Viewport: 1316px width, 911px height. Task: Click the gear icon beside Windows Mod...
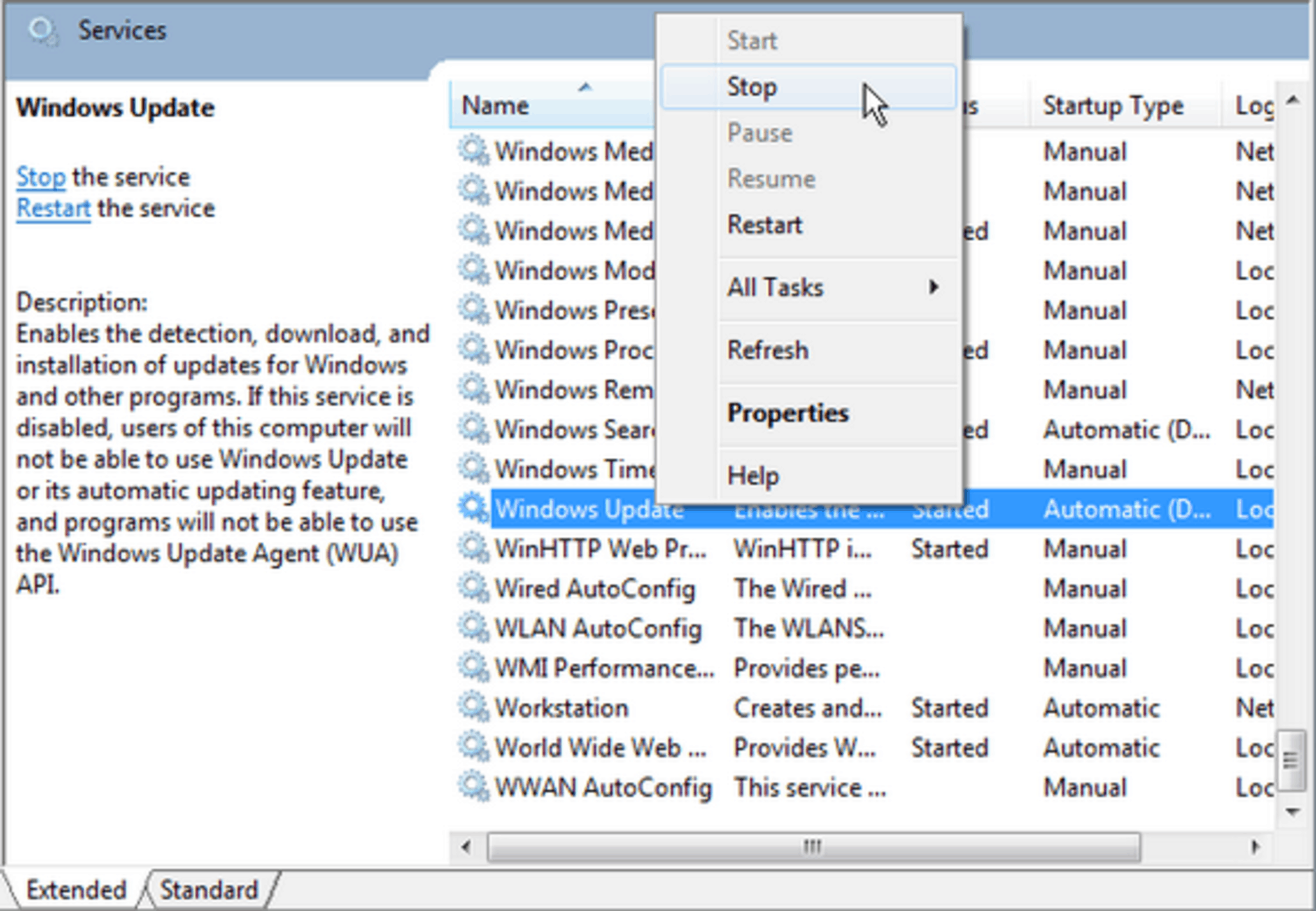coord(474,269)
